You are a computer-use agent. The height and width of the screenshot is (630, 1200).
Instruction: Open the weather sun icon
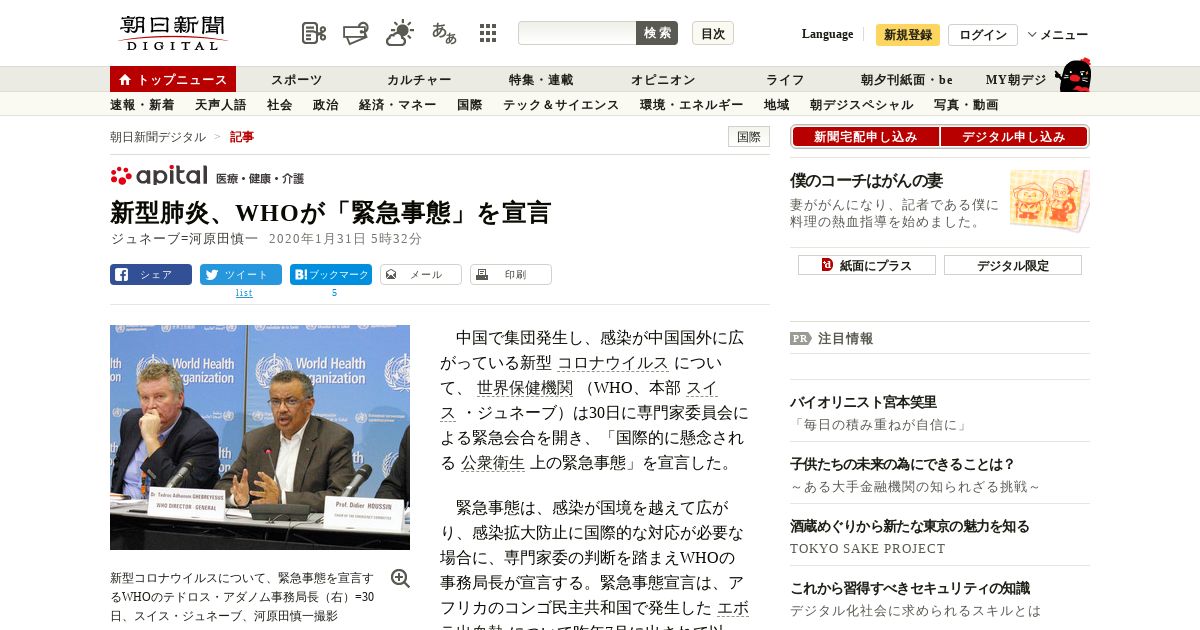pyautogui.click(x=400, y=33)
